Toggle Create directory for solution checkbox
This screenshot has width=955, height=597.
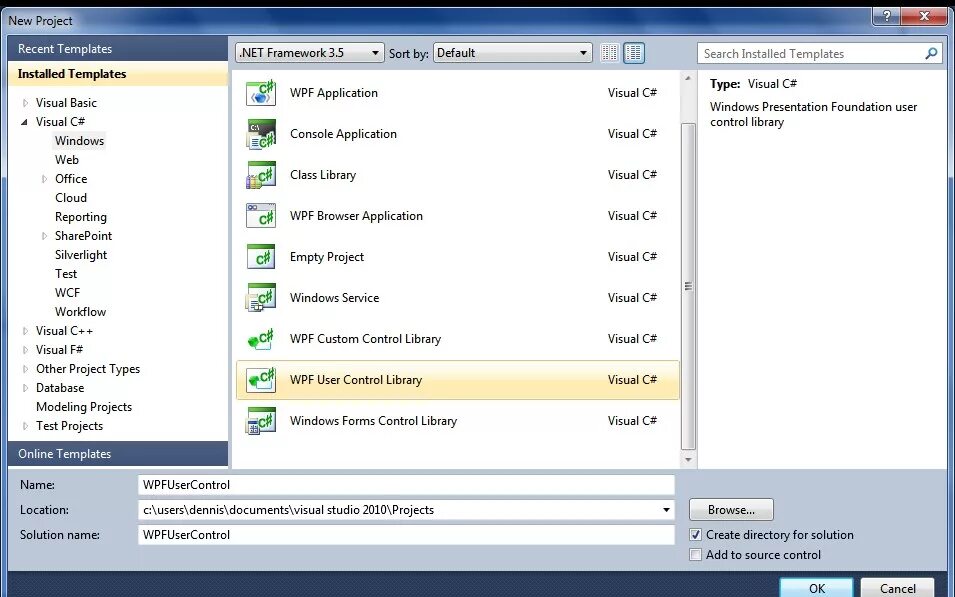tap(696, 535)
